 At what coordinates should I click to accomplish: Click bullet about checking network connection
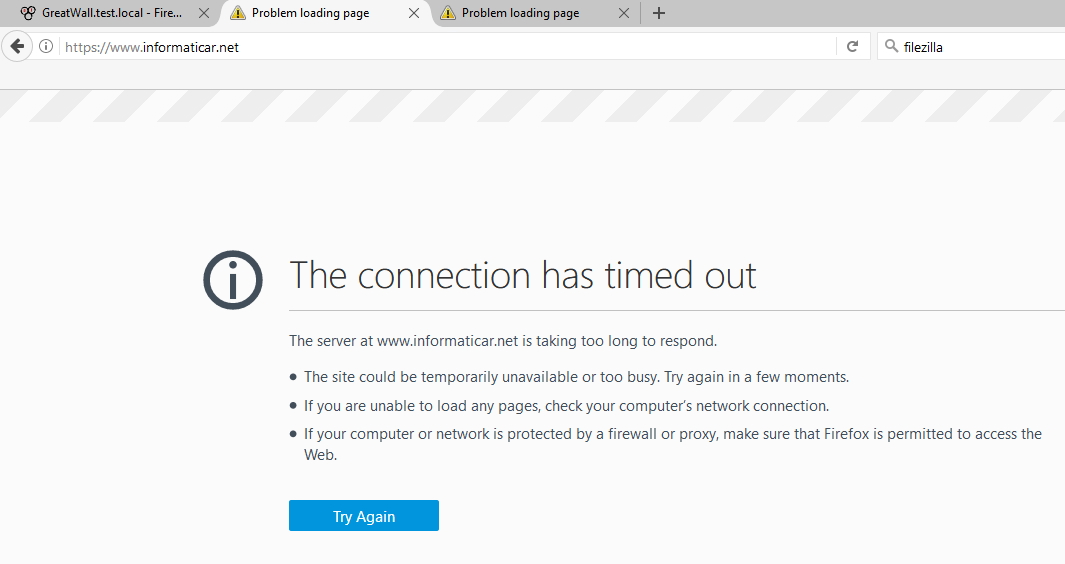566,406
